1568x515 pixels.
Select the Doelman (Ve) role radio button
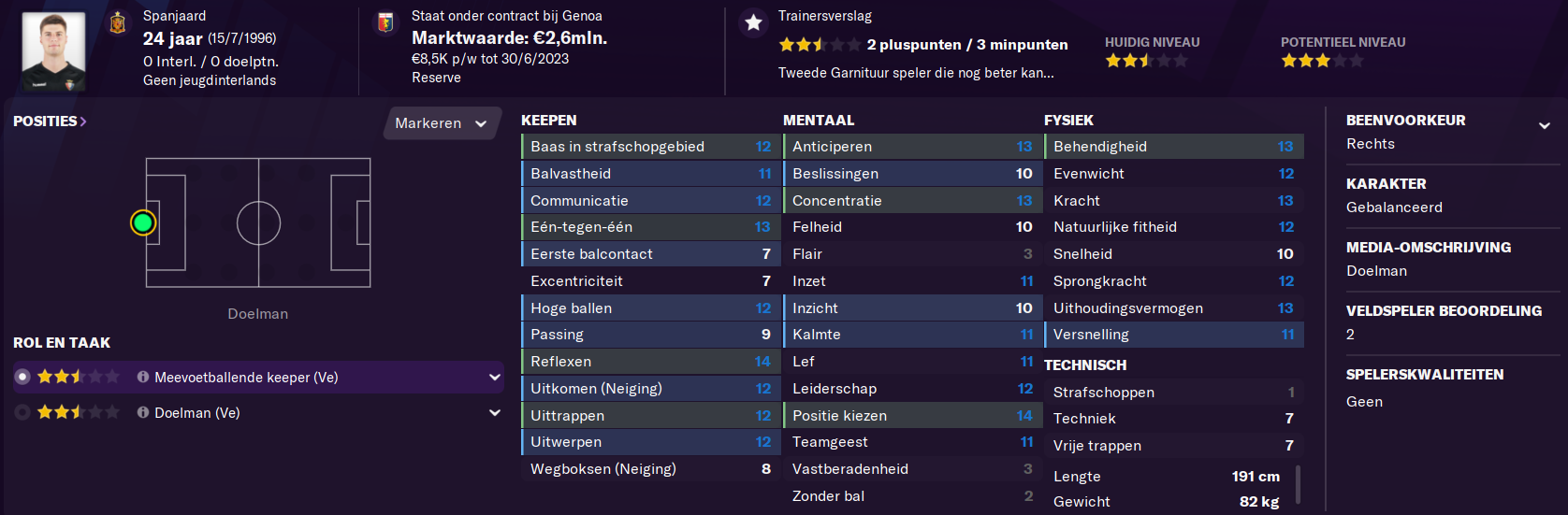click(x=22, y=412)
